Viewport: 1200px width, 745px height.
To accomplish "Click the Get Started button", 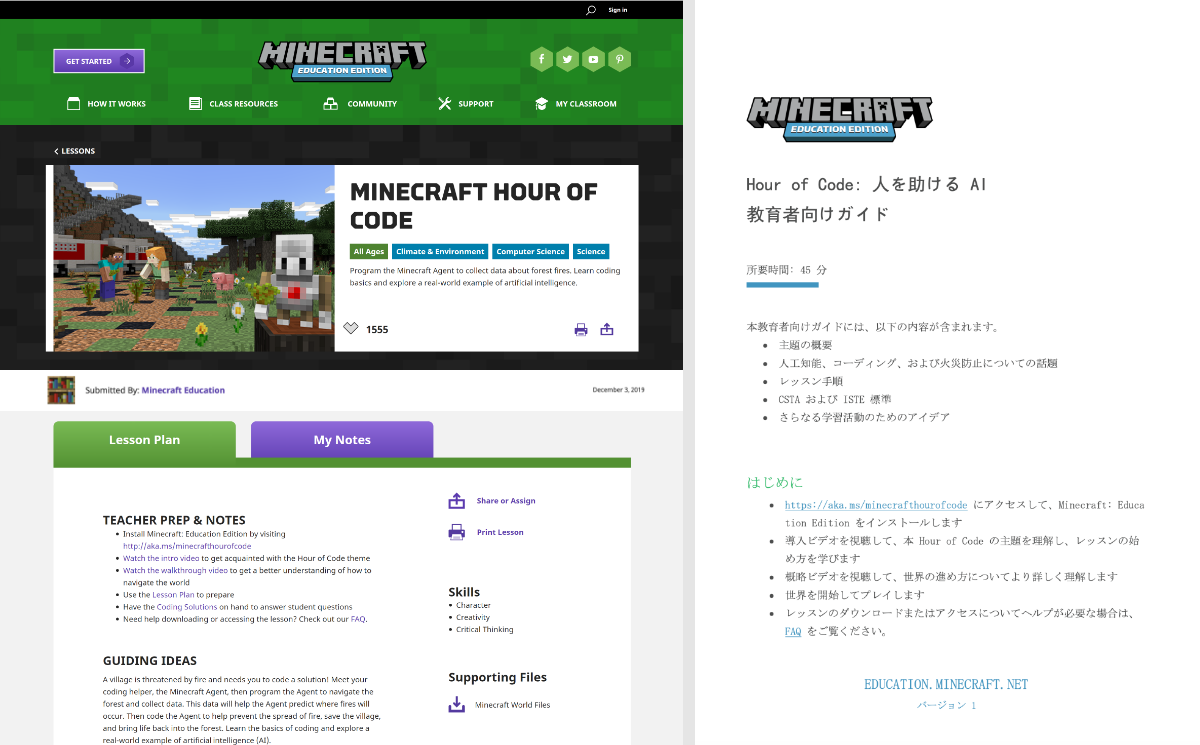I will (98, 60).
